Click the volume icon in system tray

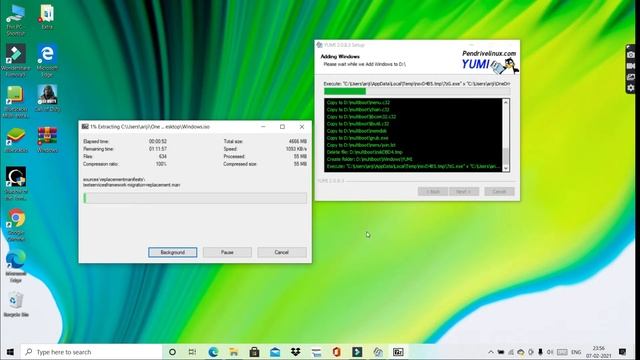coord(550,352)
